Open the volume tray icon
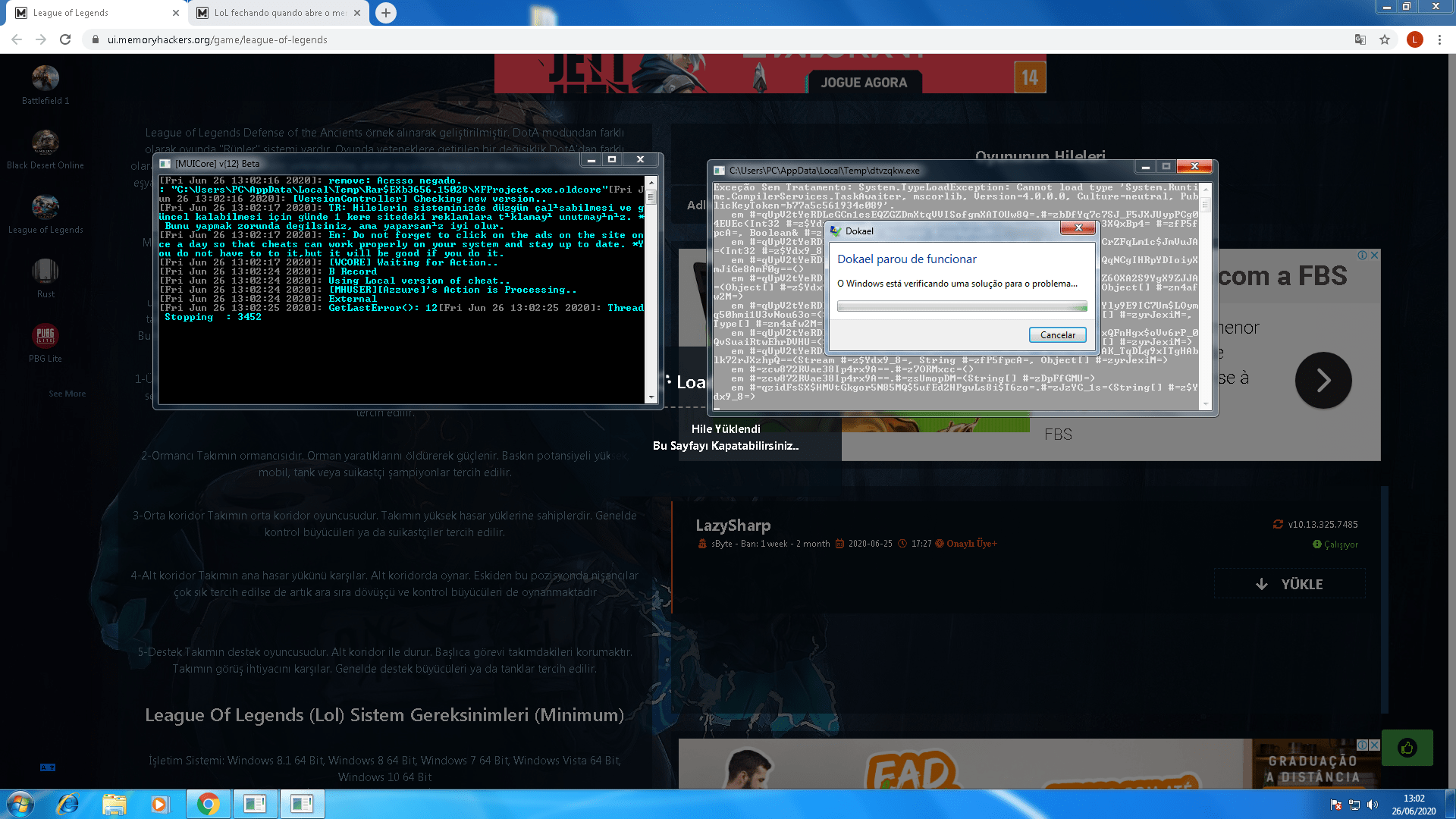Image resolution: width=1456 pixels, height=819 pixels. 1373,805
